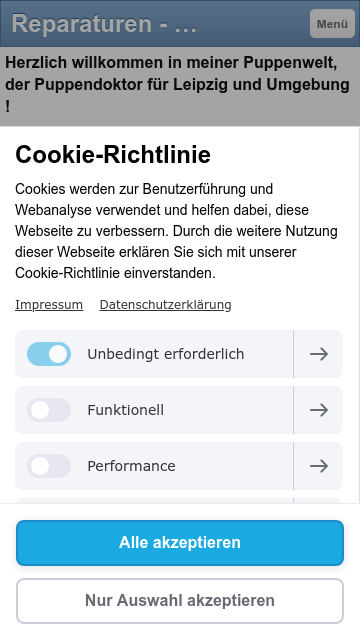Click the Performance category label

click(131, 466)
